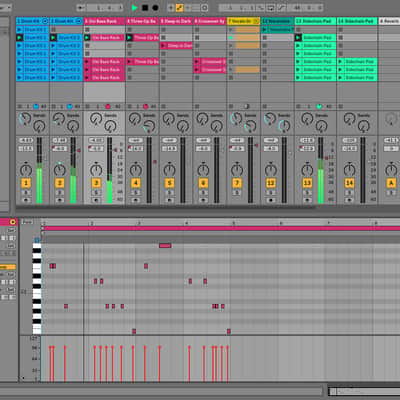
Task: Click the pan knob of track 1
Action: tap(26, 170)
